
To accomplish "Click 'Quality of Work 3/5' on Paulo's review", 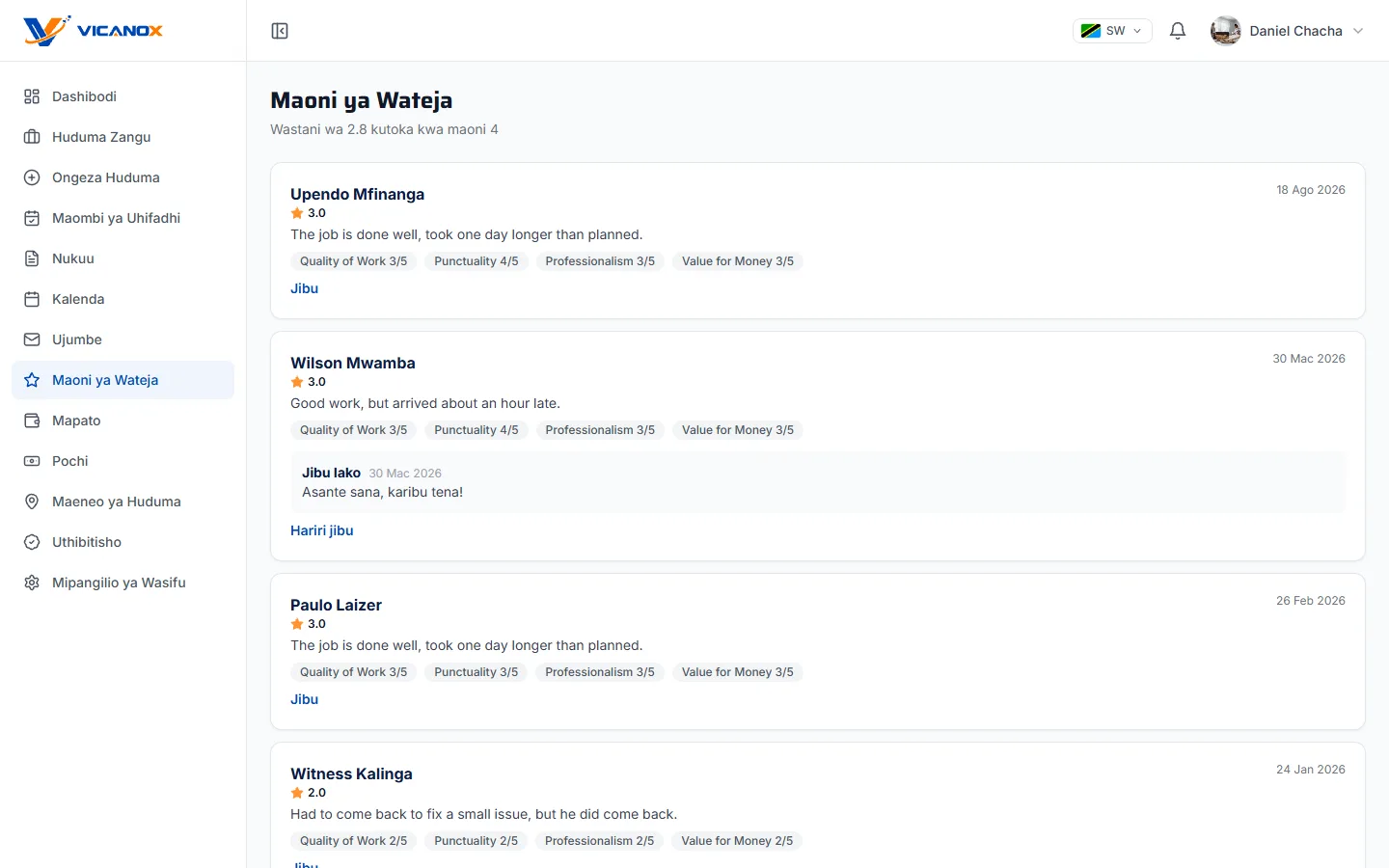I will 353,672.
